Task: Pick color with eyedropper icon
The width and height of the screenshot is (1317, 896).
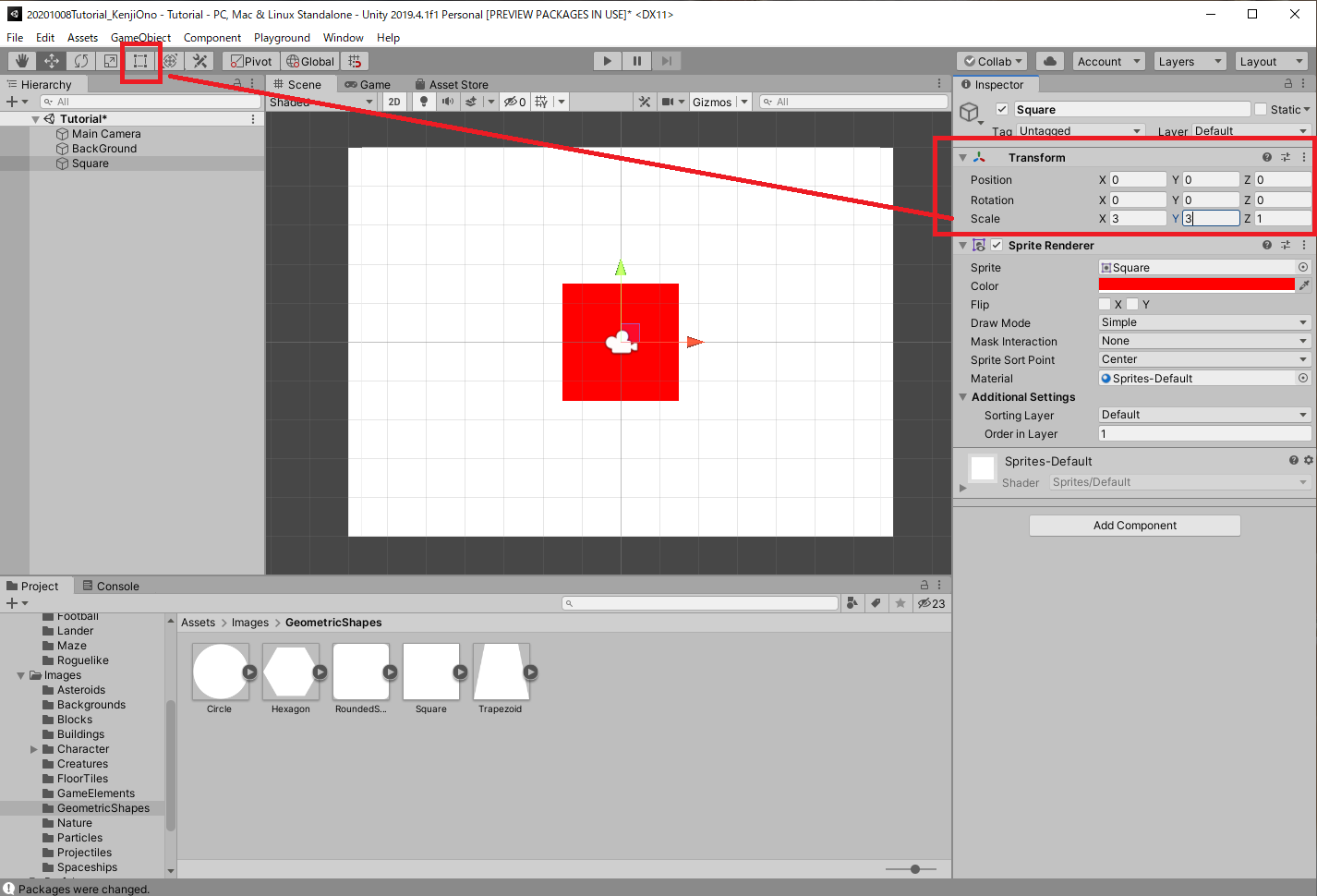Action: 1304,285
